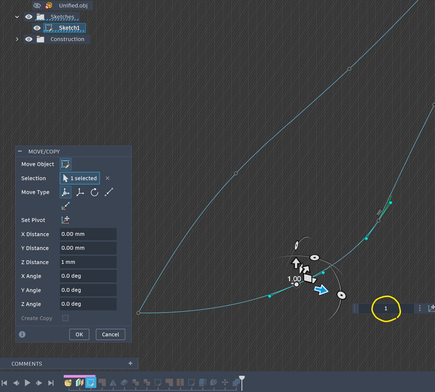Screen dimensions: 435x392
Task: Jump to timeline beginning
Action: pos(4,383)
